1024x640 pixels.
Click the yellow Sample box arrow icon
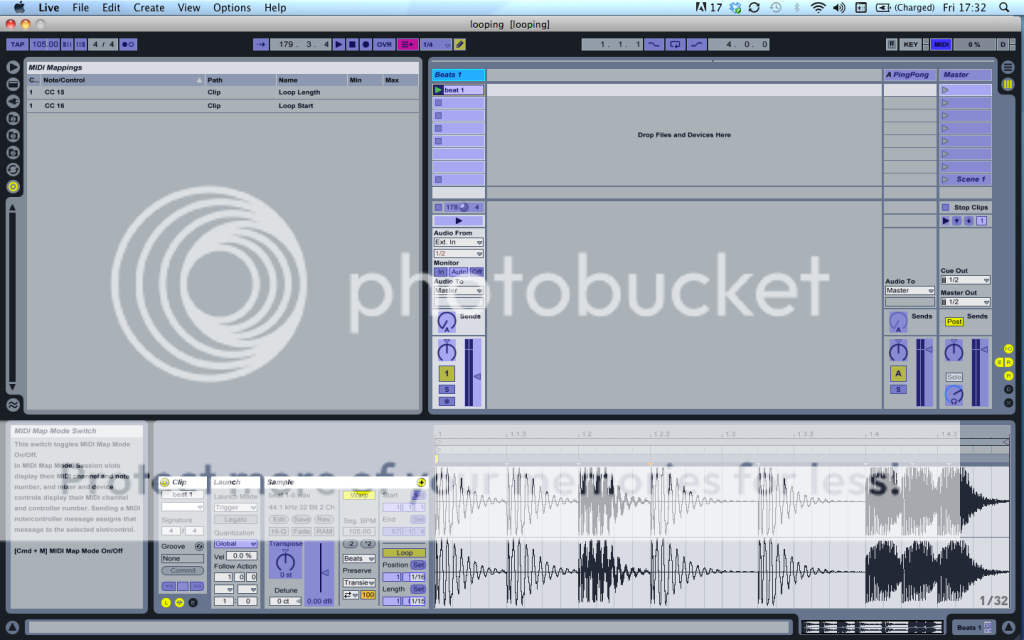click(x=421, y=482)
